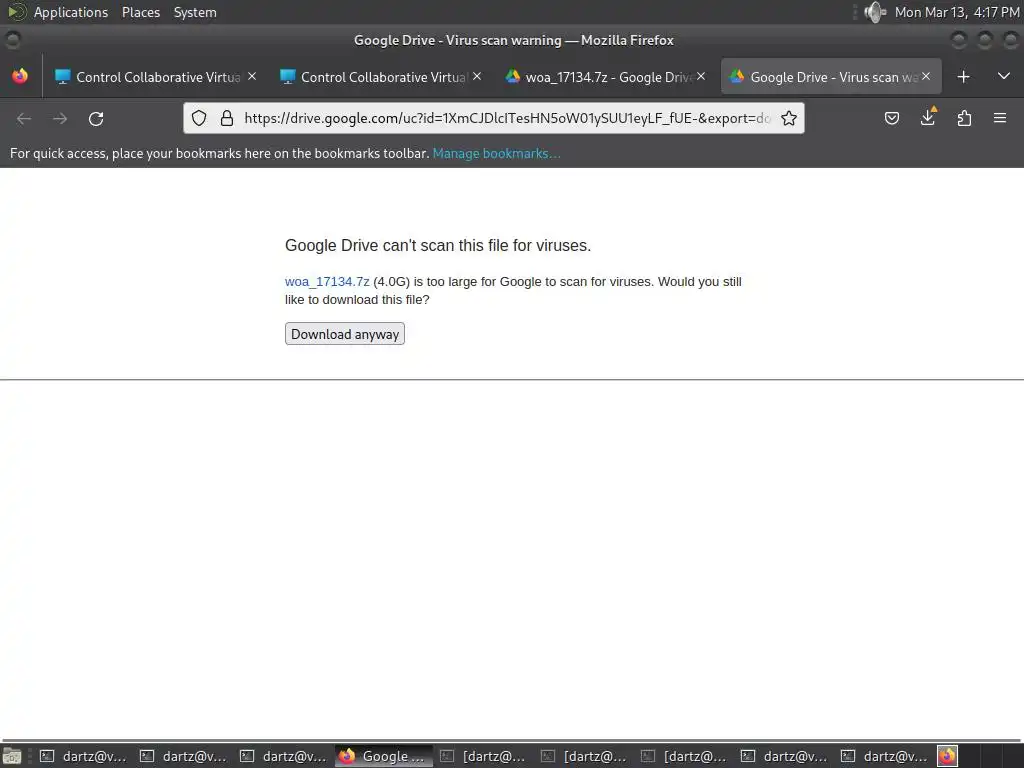1024x768 pixels.
Task: Open the volume control icon
Action: 874,12
